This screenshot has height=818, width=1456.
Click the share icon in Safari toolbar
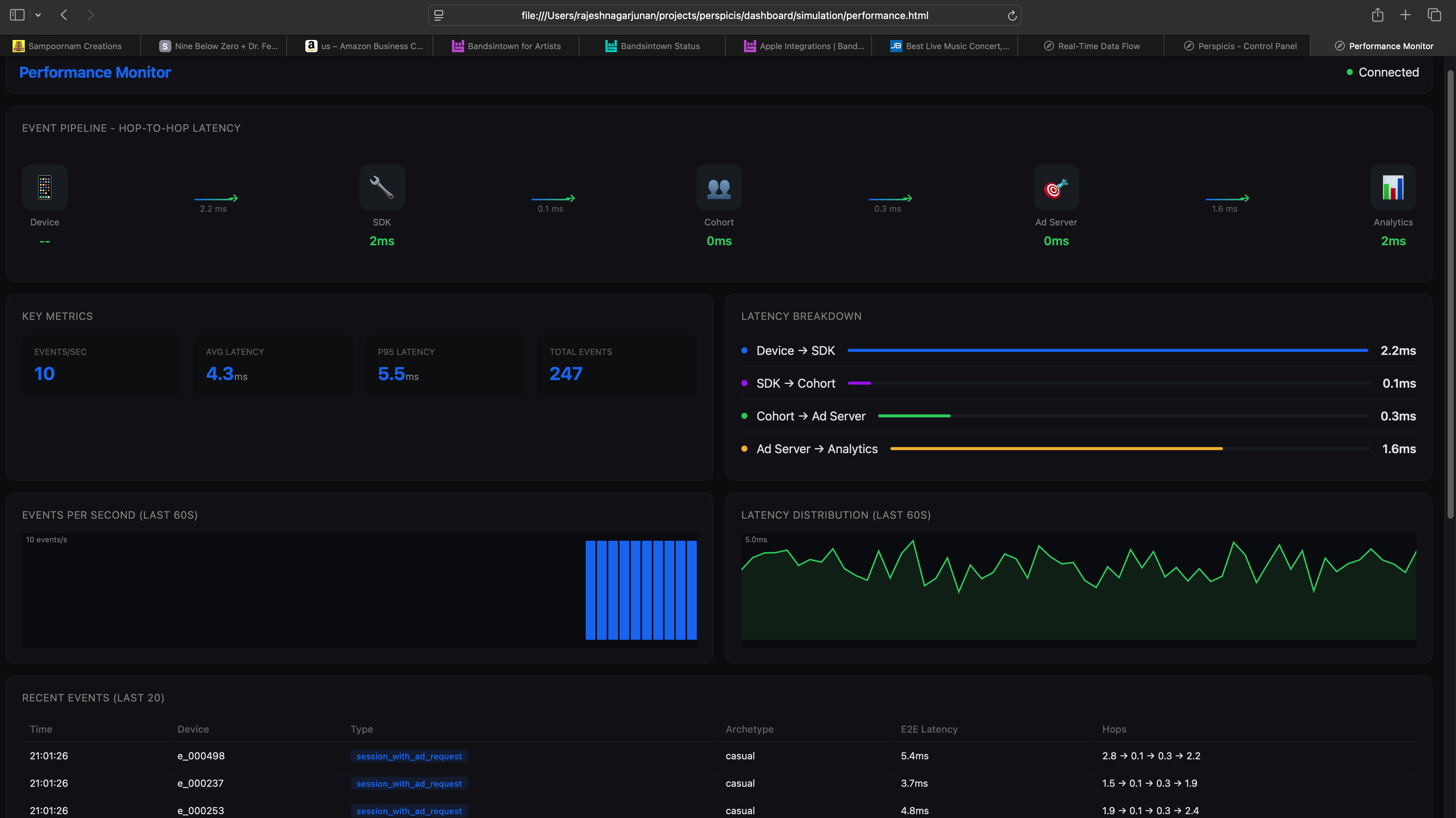point(1378,15)
